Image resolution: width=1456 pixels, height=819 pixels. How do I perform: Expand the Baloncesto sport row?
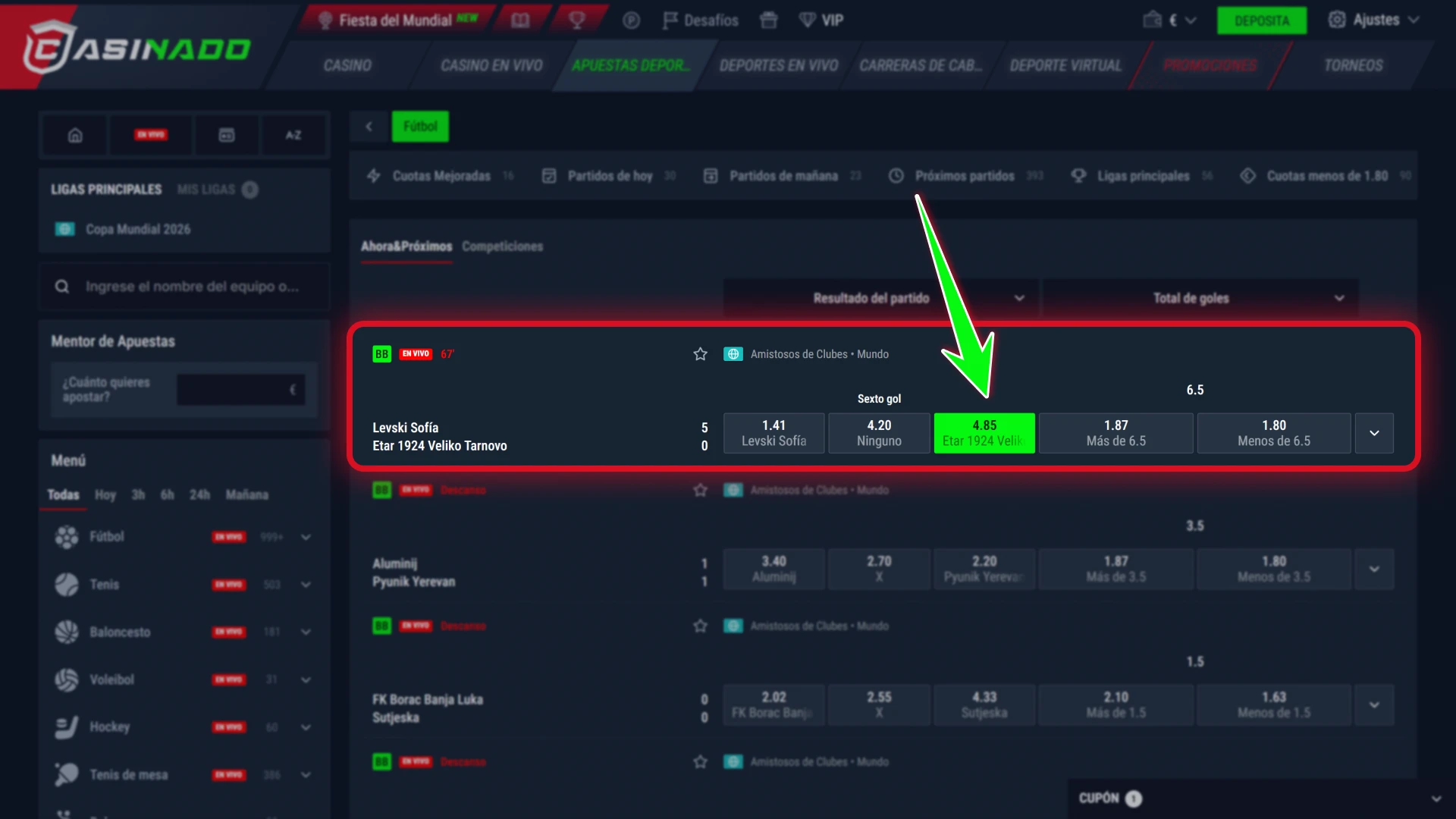pyautogui.click(x=306, y=632)
